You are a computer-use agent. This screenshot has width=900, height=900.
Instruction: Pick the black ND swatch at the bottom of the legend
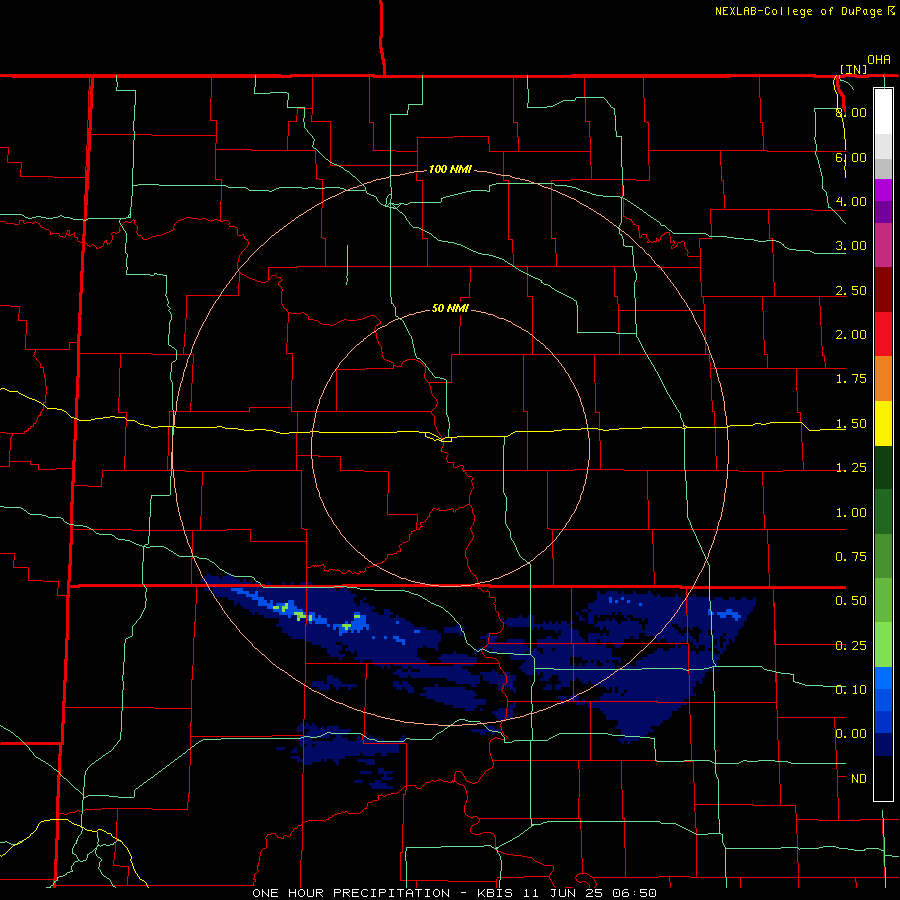click(883, 778)
